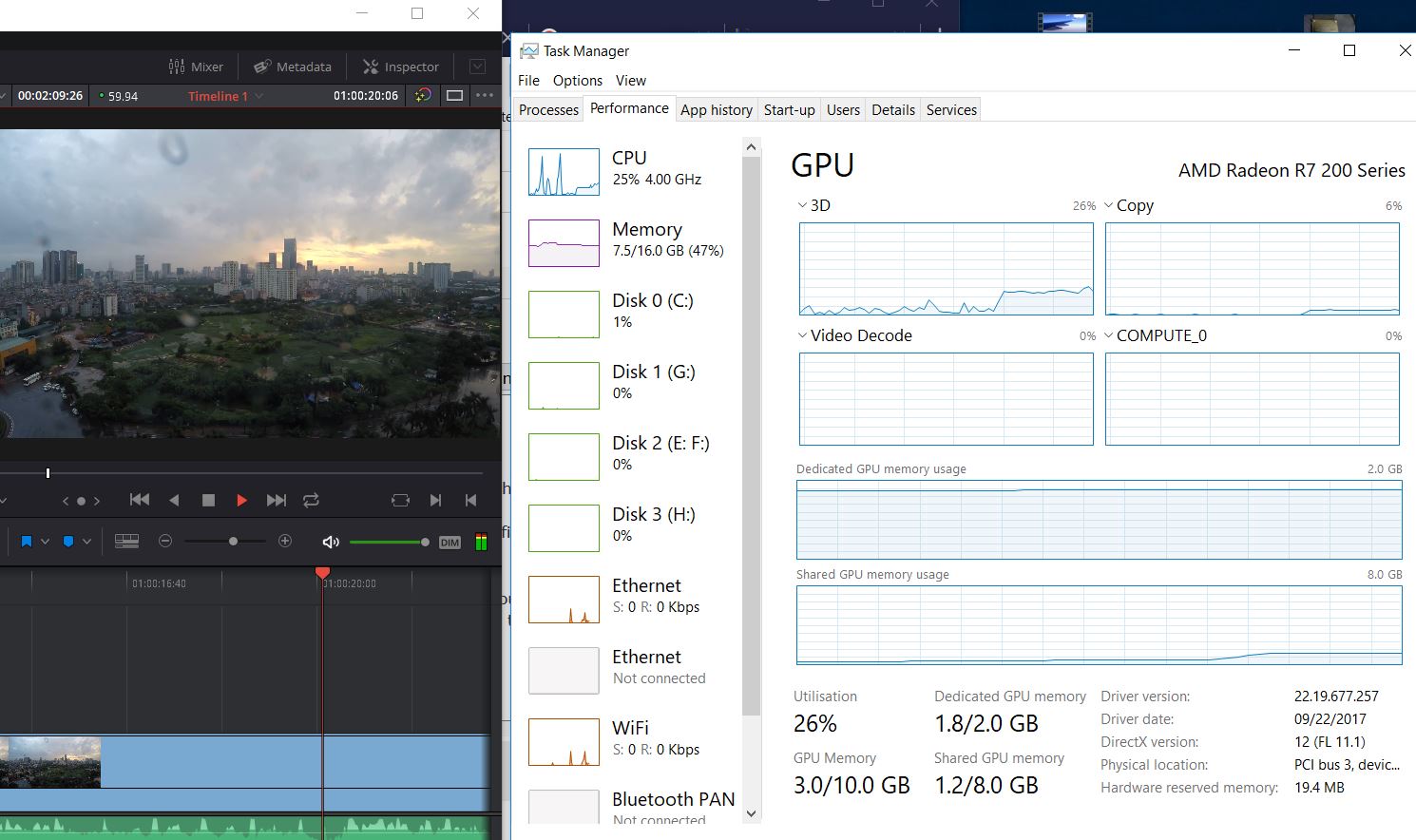
Task: Open the viewer options three-dot menu
Action: (x=485, y=95)
